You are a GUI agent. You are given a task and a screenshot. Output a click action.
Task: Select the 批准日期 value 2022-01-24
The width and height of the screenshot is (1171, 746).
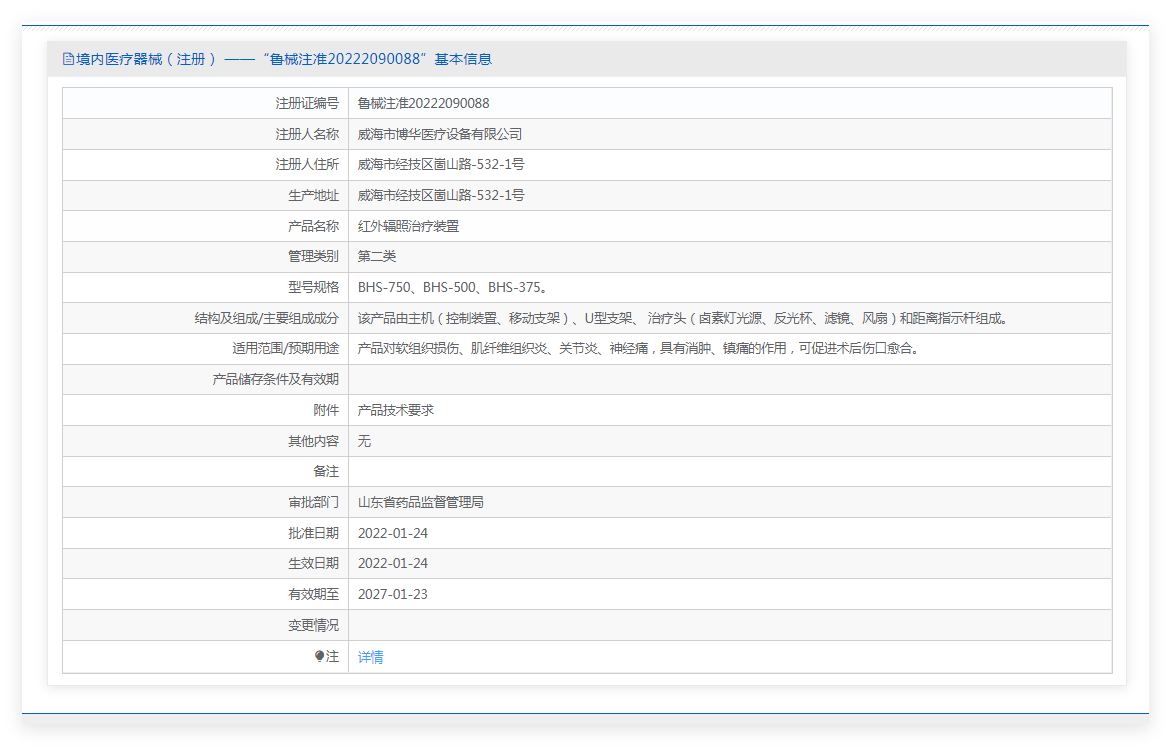tap(393, 533)
